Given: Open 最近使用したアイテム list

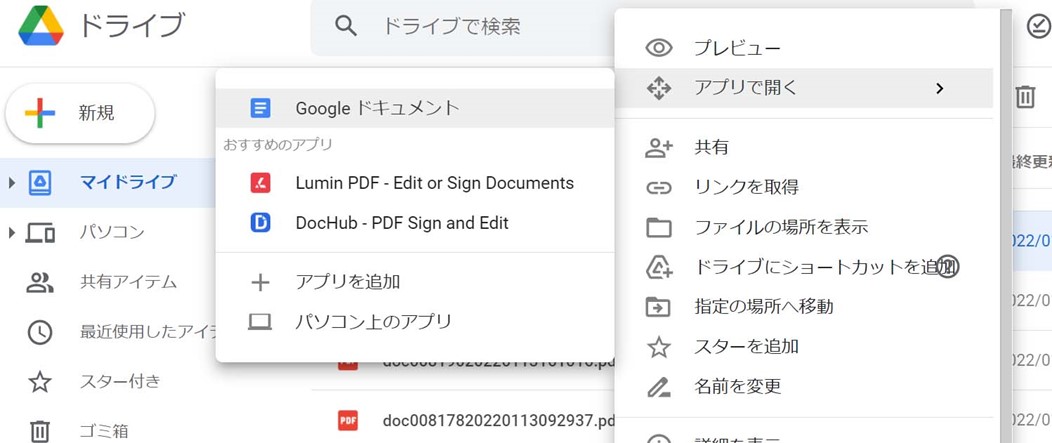Looking at the screenshot, I should coord(148,332).
